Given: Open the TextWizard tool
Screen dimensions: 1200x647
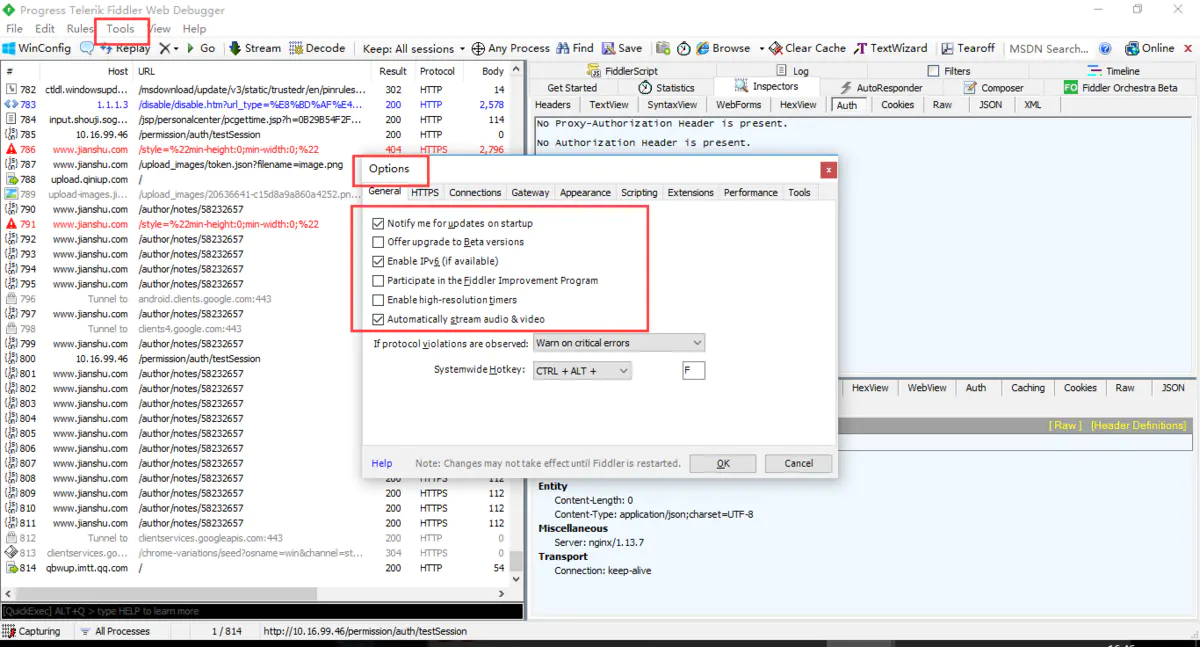Looking at the screenshot, I should point(890,48).
